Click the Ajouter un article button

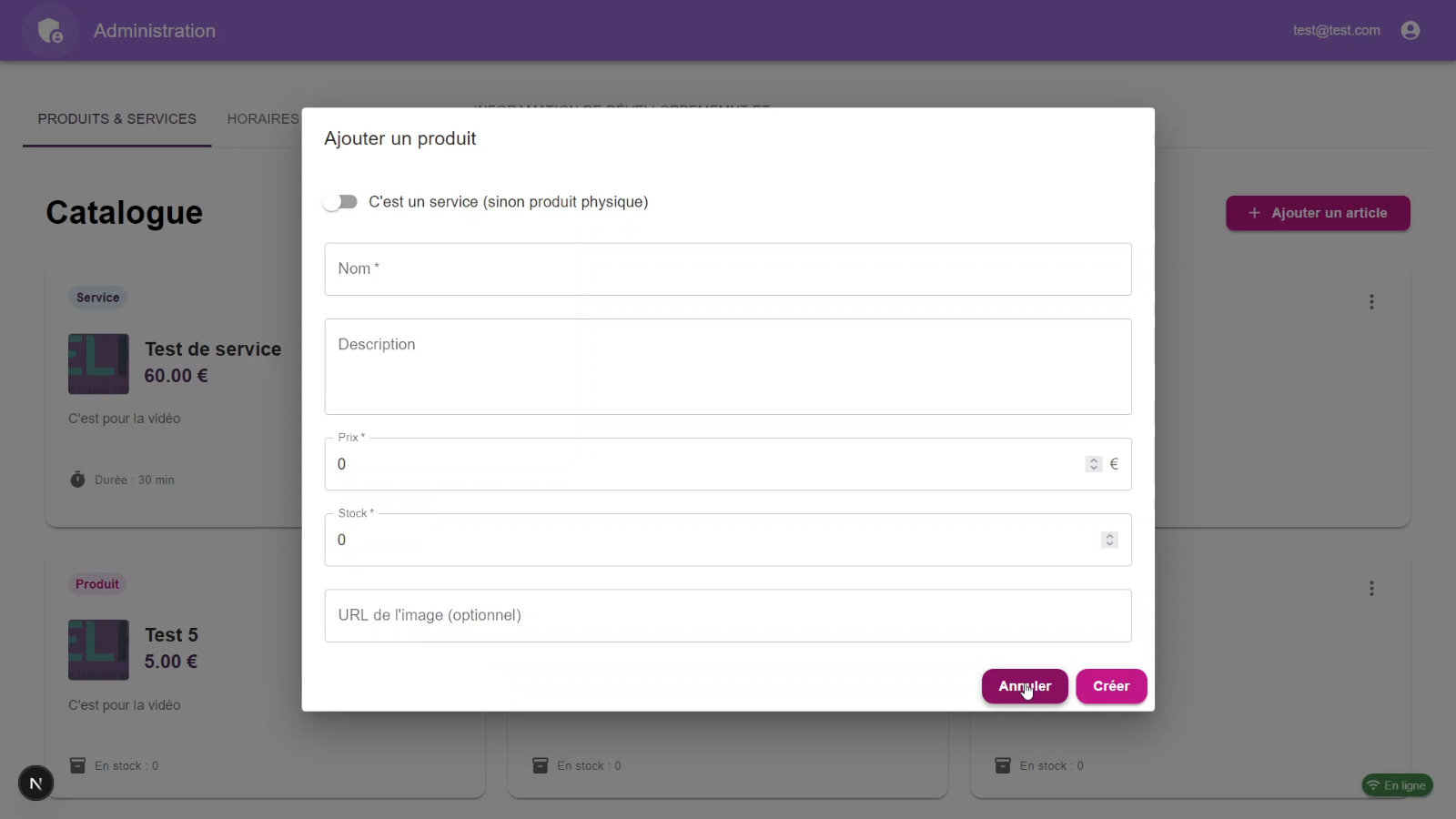(1317, 213)
